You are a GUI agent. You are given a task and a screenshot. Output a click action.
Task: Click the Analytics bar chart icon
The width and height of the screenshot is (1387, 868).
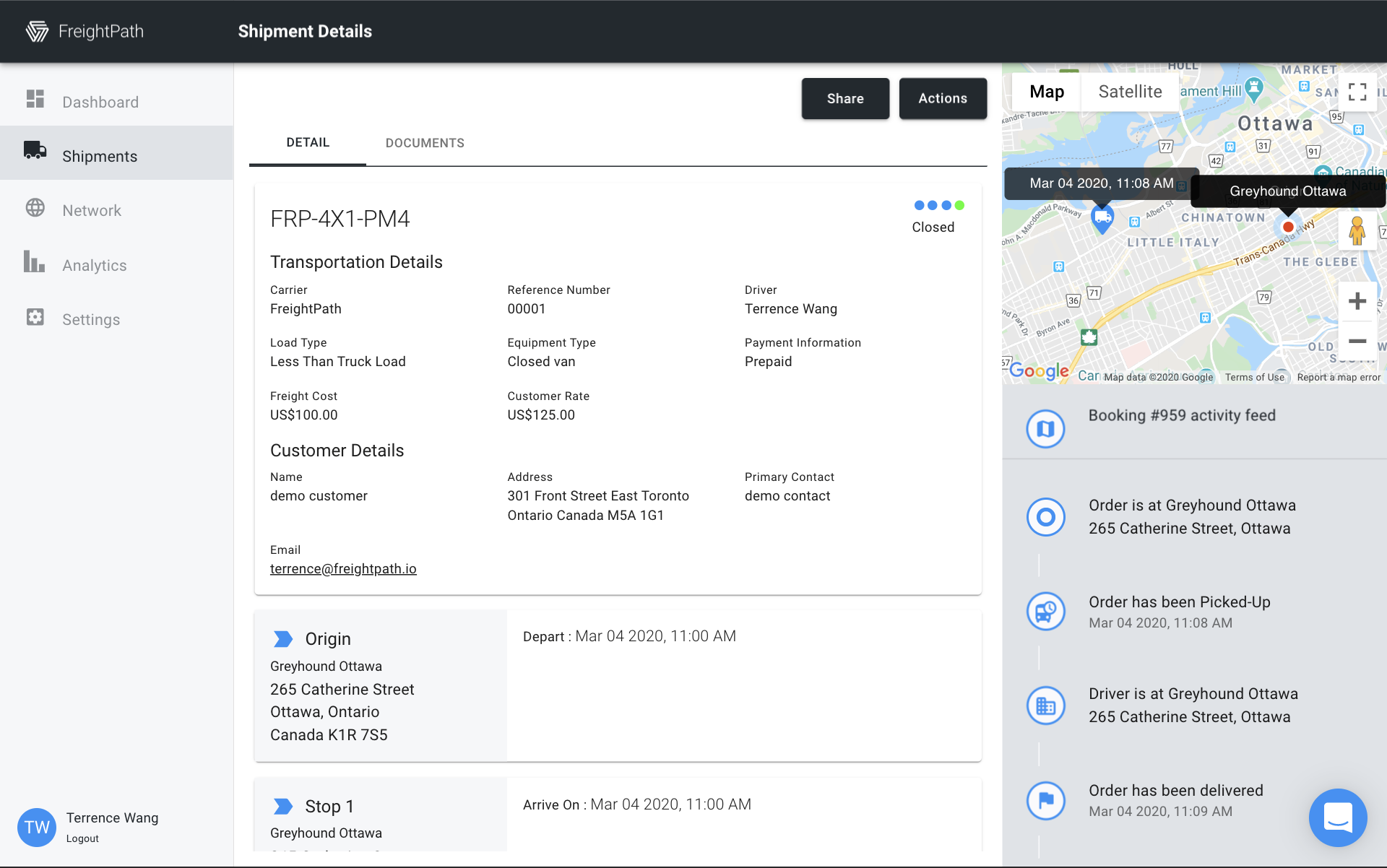tap(34, 261)
